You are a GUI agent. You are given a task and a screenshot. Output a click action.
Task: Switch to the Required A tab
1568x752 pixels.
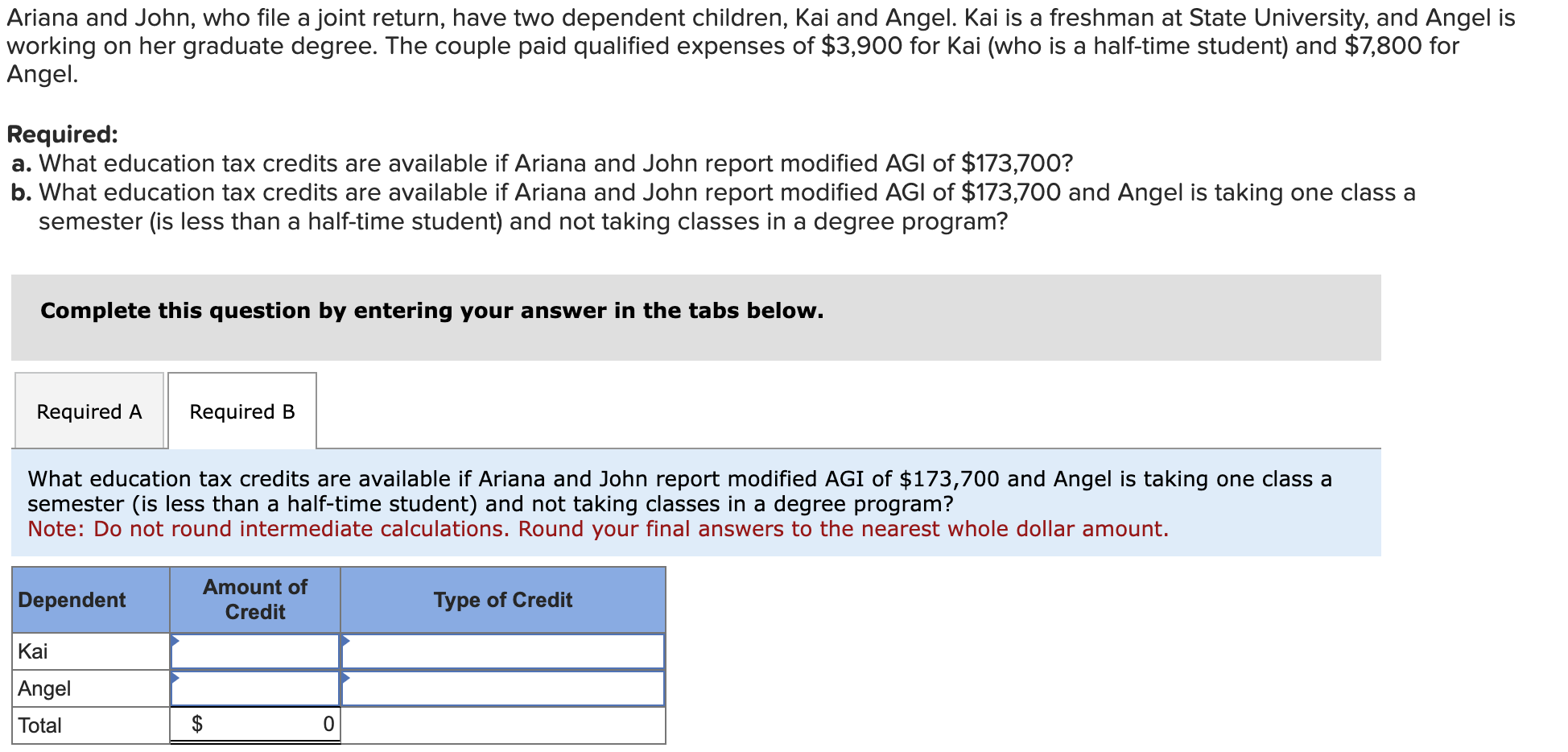click(89, 411)
